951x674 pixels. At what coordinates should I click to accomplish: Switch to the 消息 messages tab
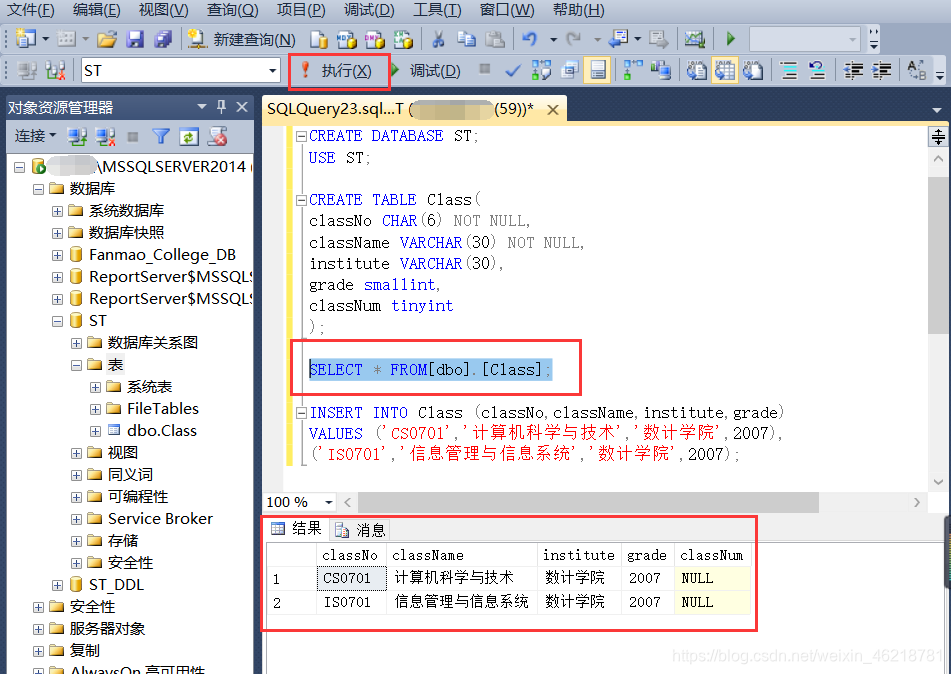pyautogui.click(x=361, y=530)
